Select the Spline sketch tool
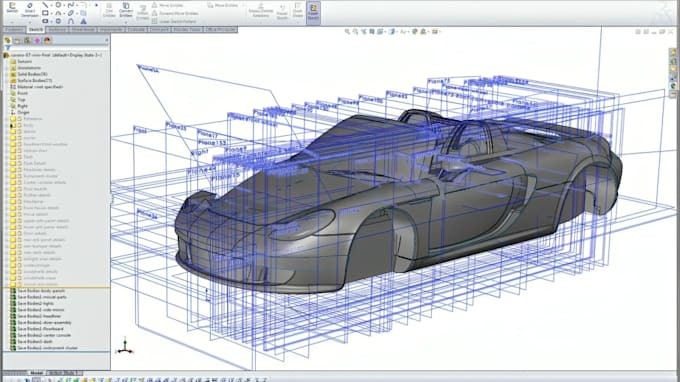The width and height of the screenshot is (680, 382). point(71,5)
